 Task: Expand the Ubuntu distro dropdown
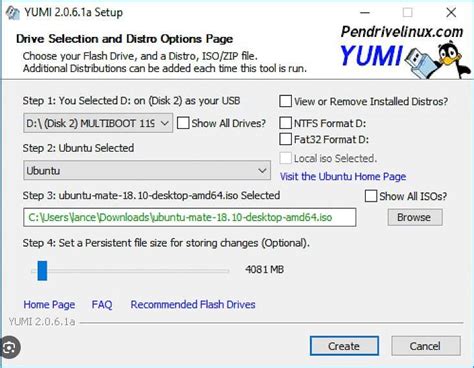147,171
